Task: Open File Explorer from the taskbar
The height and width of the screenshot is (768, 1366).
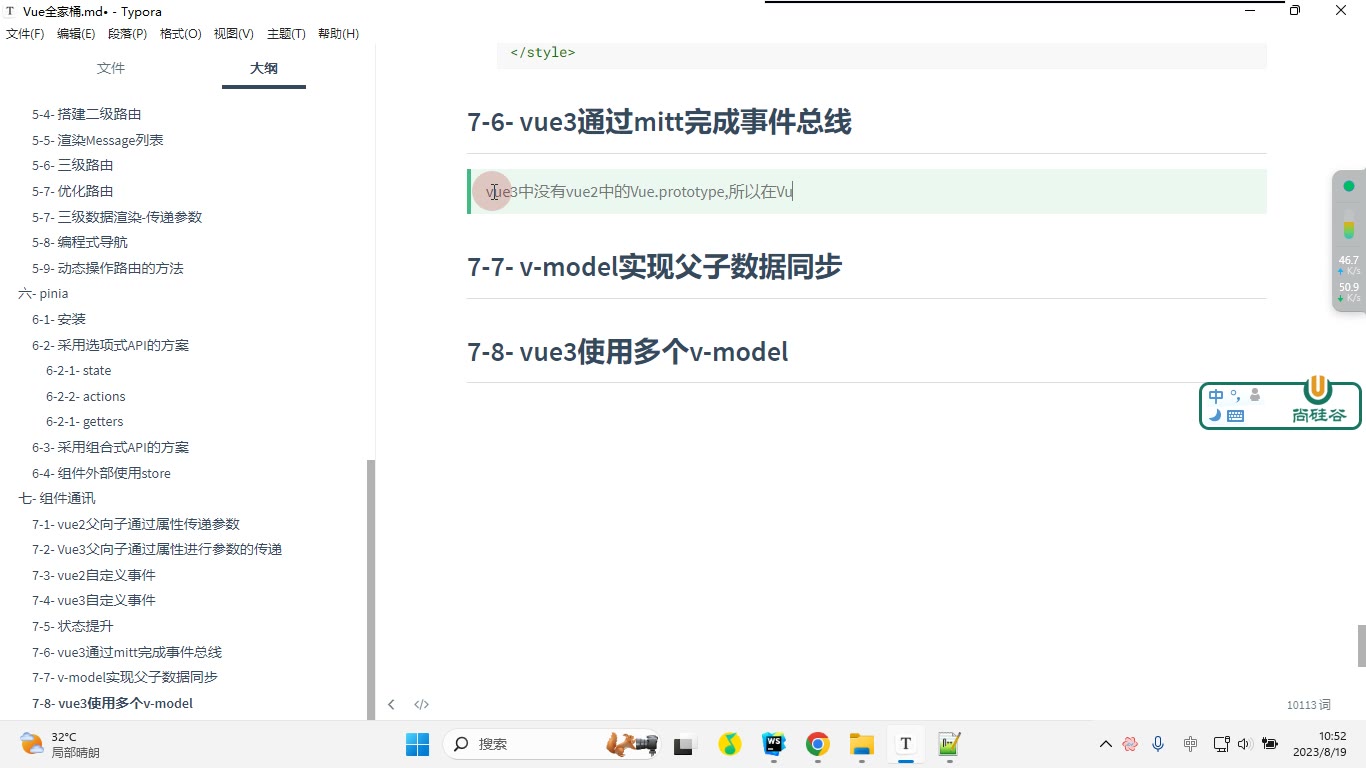Action: pyautogui.click(x=862, y=744)
